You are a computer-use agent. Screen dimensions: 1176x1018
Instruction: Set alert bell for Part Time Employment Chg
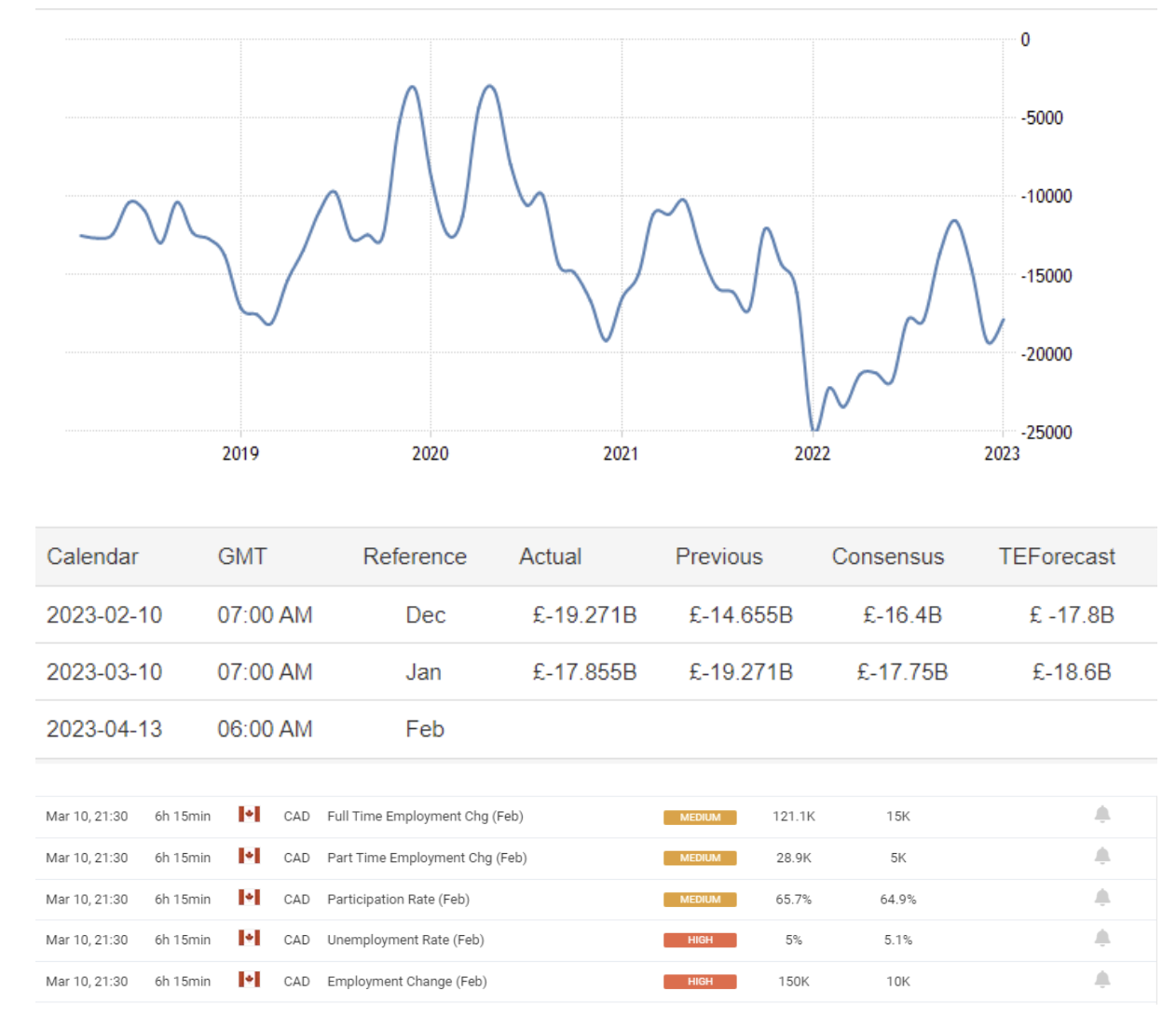[1101, 856]
